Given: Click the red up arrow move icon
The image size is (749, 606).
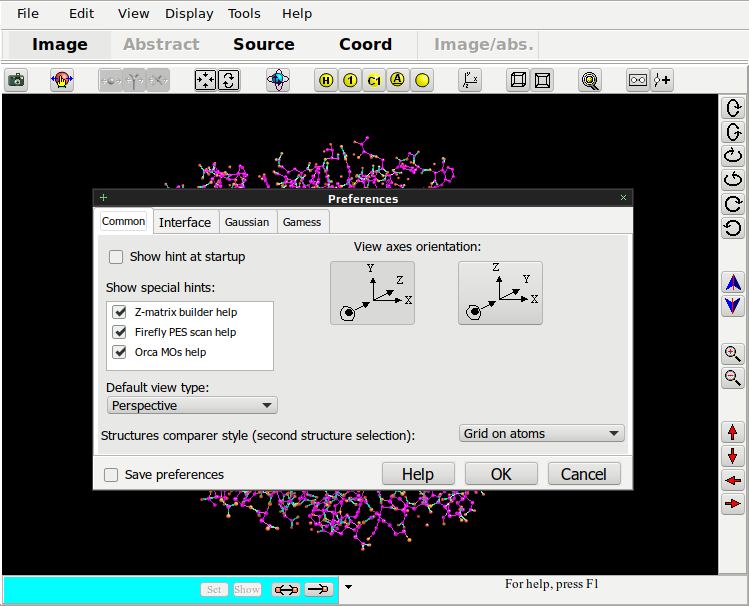Looking at the screenshot, I should 733,432.
